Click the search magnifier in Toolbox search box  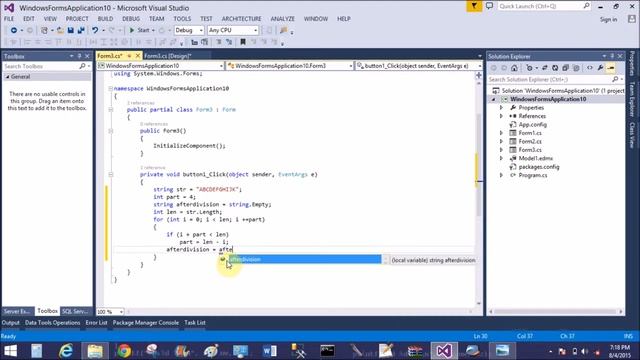tap(82, 66)
